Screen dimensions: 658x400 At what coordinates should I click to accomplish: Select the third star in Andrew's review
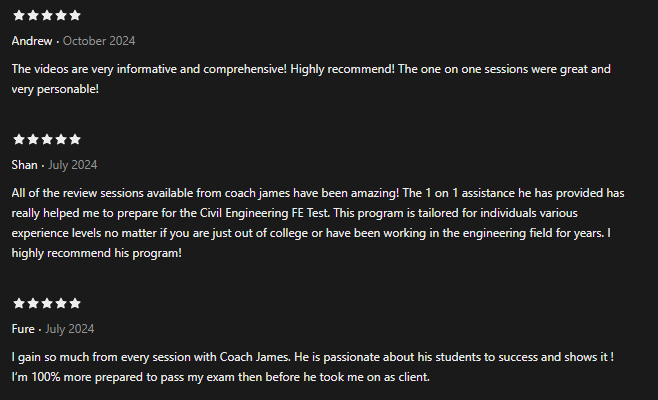point(47,16)
